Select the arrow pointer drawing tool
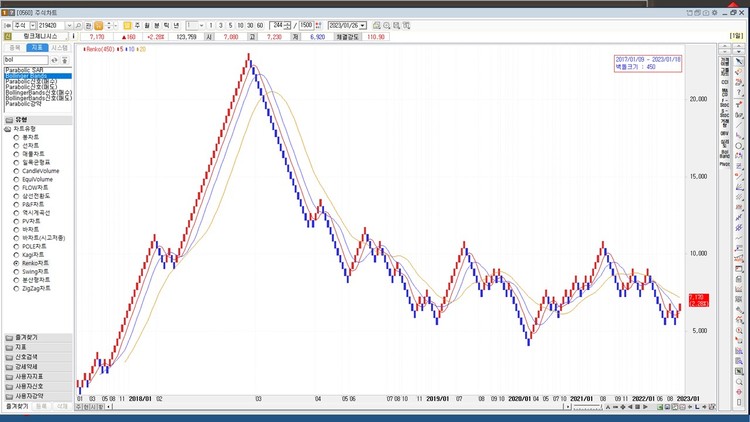 739,61
